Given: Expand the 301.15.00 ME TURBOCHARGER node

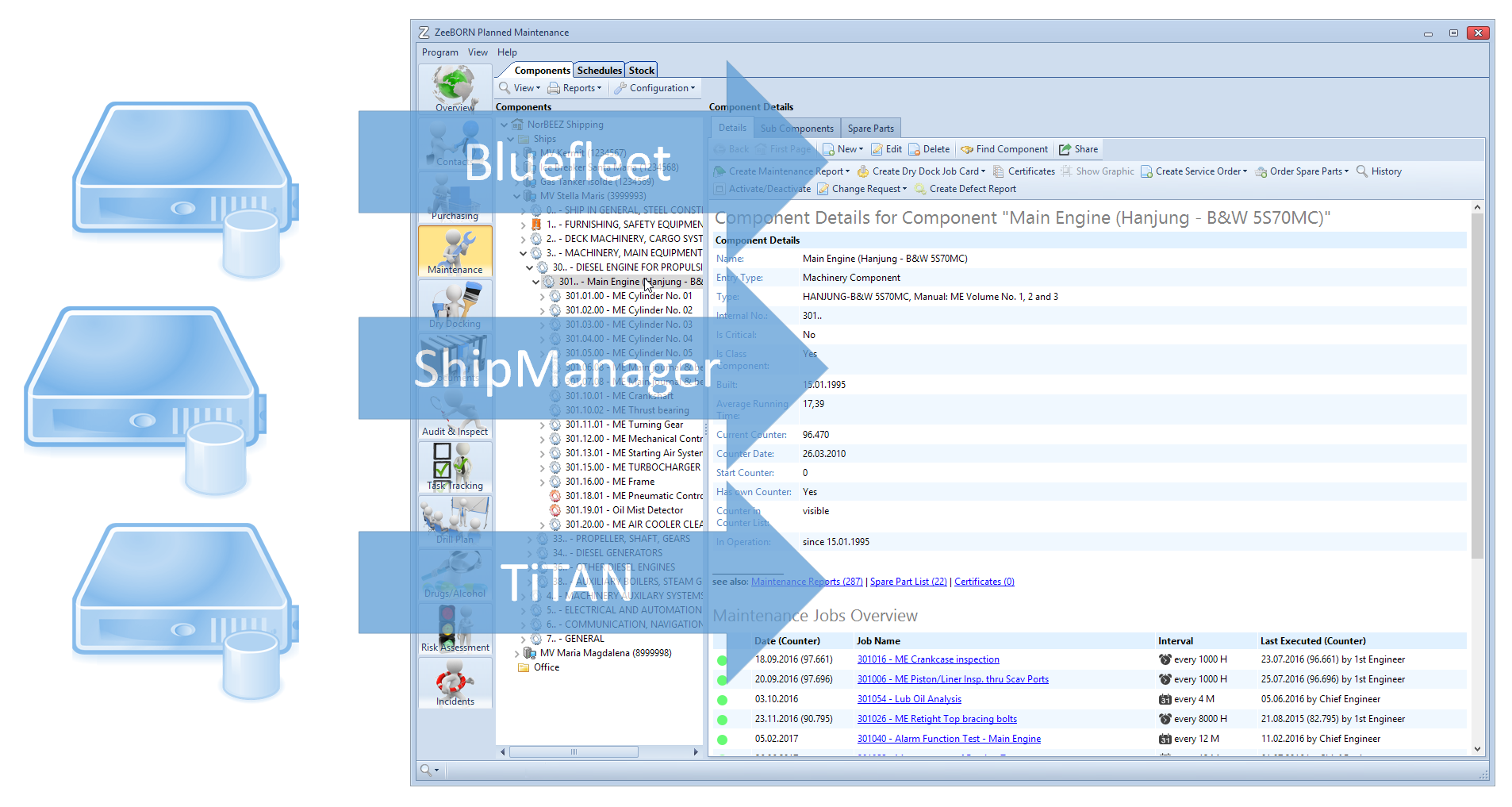Looking at the screenshot, I should pos(543,467).
